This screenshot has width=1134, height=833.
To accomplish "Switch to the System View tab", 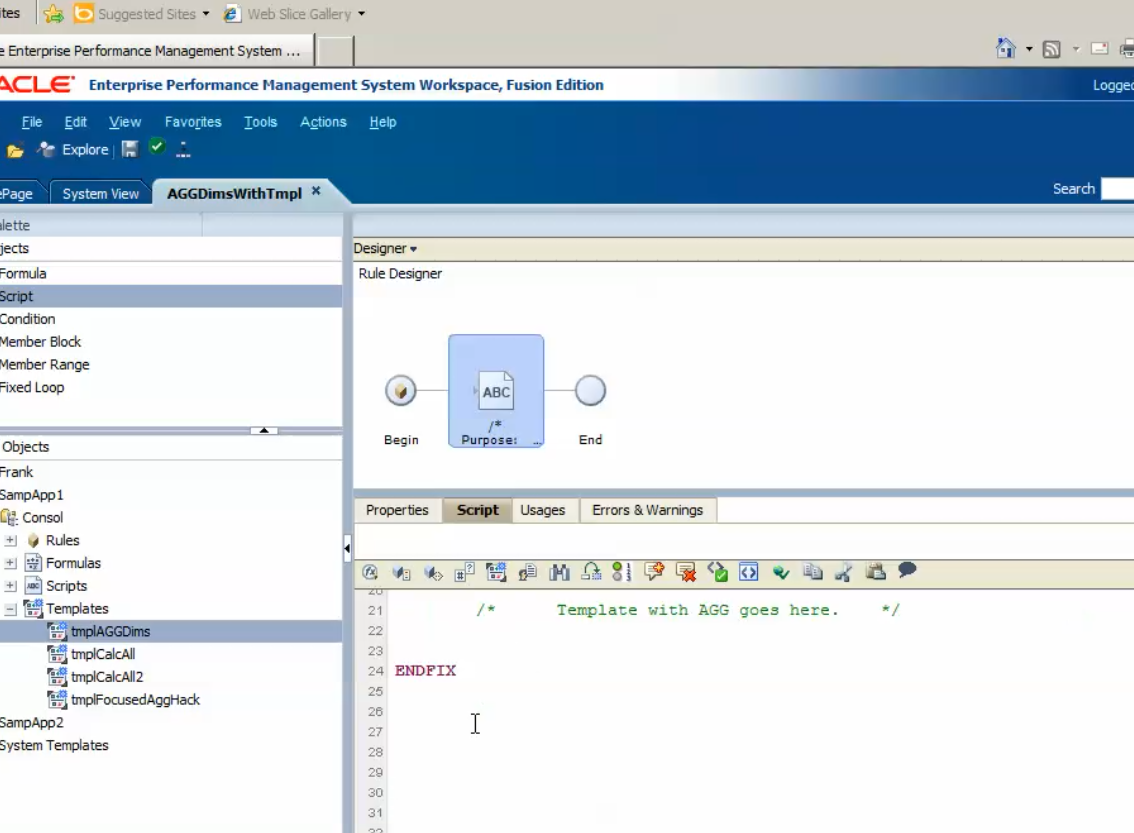I will coord(101,194).
